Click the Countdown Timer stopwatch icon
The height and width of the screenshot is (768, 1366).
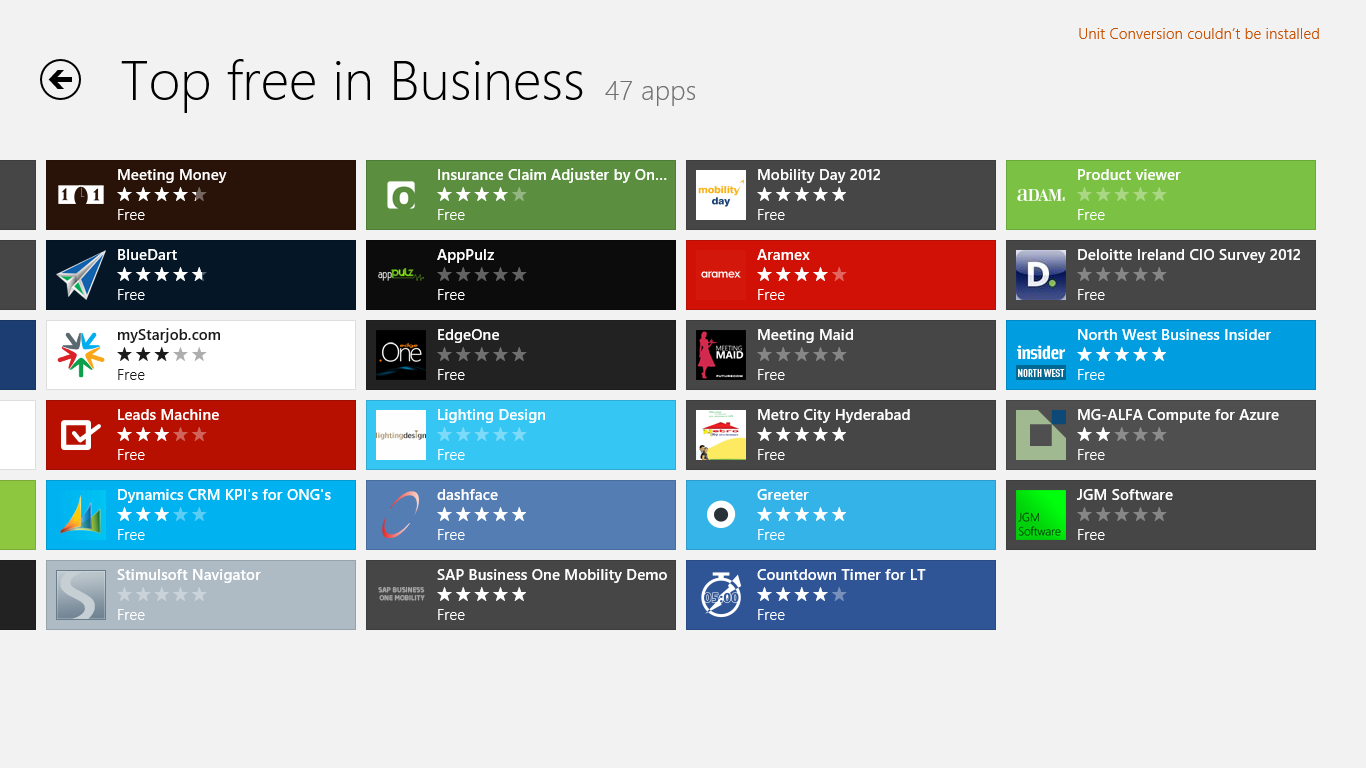721,595
